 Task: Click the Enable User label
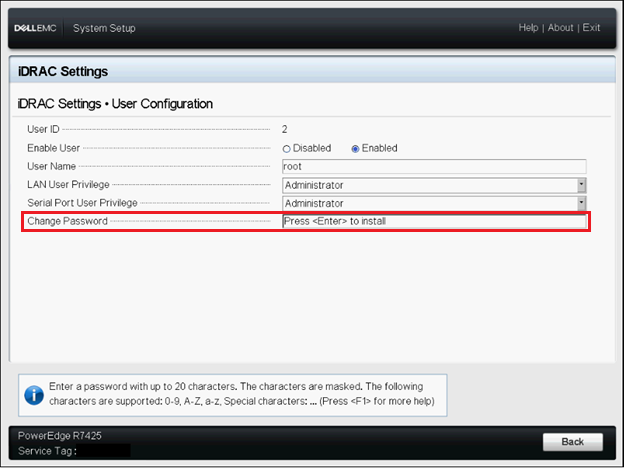point(52,148)
